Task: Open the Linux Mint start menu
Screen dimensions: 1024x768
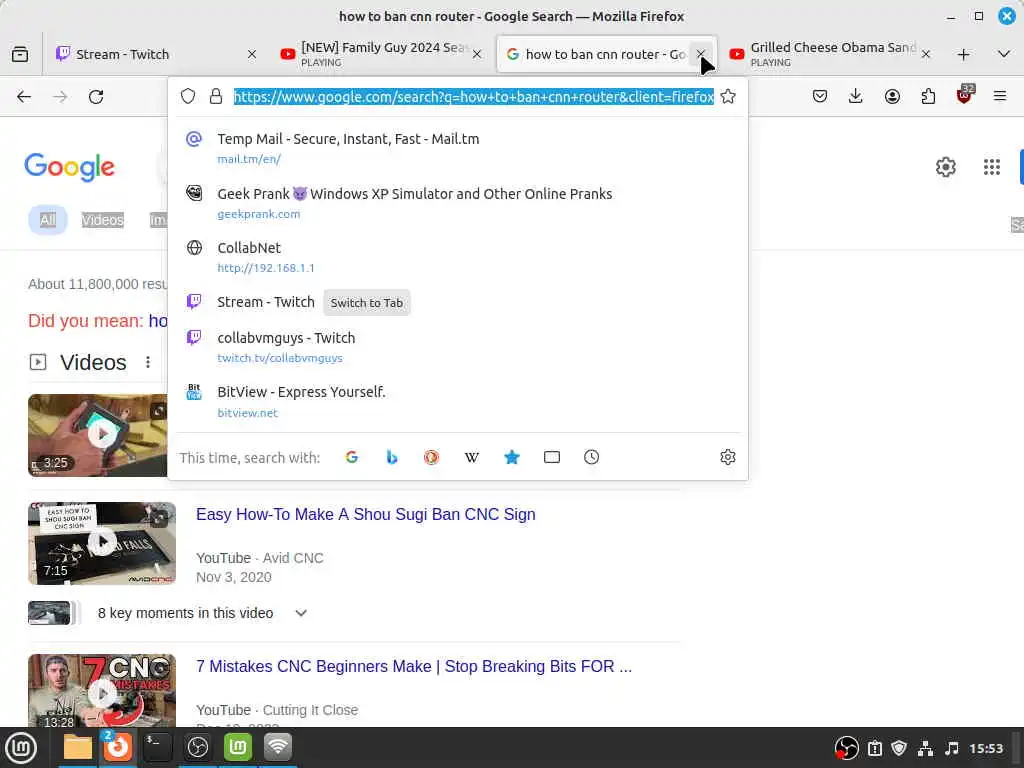Action: pos(21,748)
